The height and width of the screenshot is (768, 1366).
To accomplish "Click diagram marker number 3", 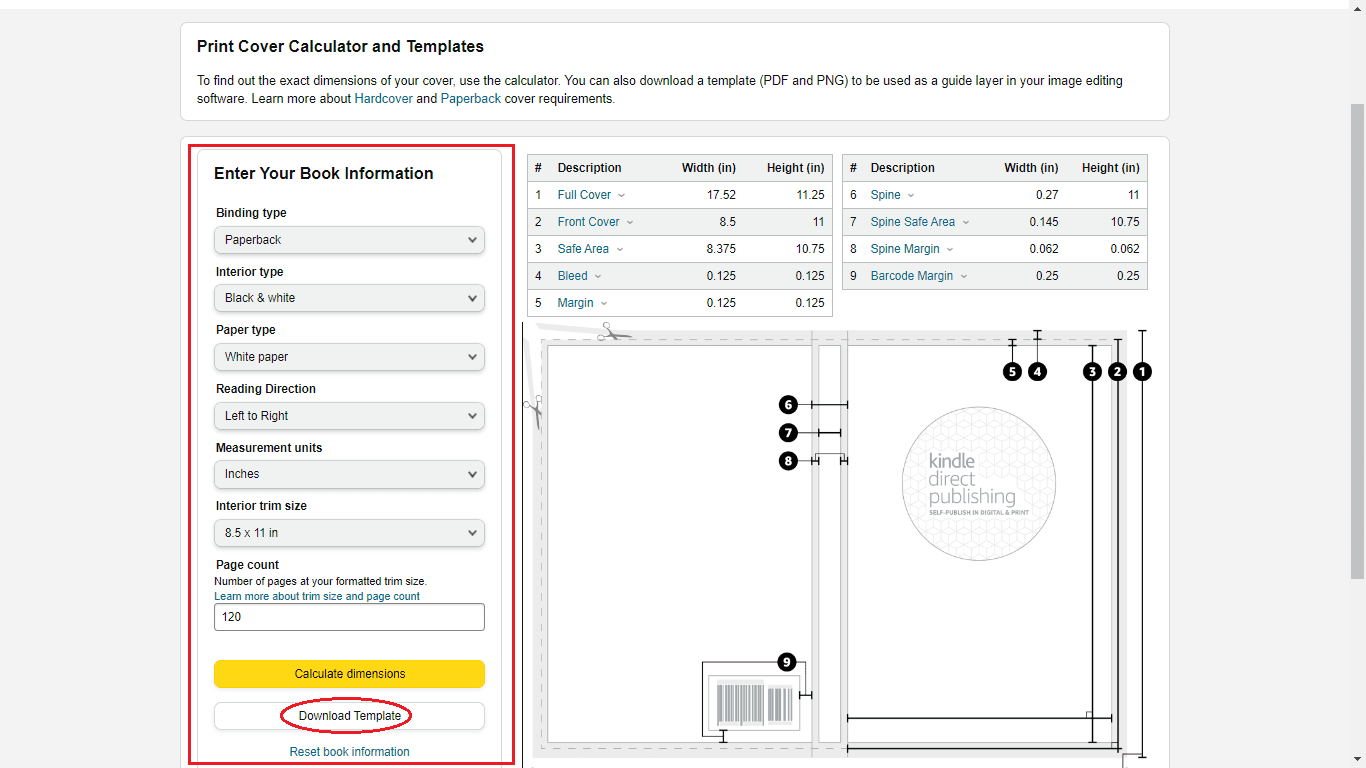I will pos(1092,371).
